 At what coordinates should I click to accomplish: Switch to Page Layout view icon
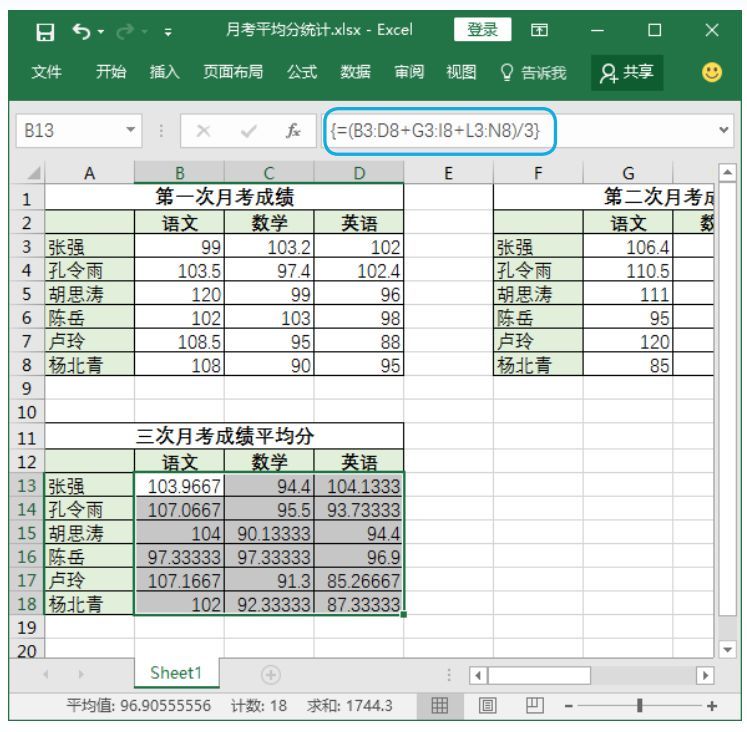coord(487,705)
